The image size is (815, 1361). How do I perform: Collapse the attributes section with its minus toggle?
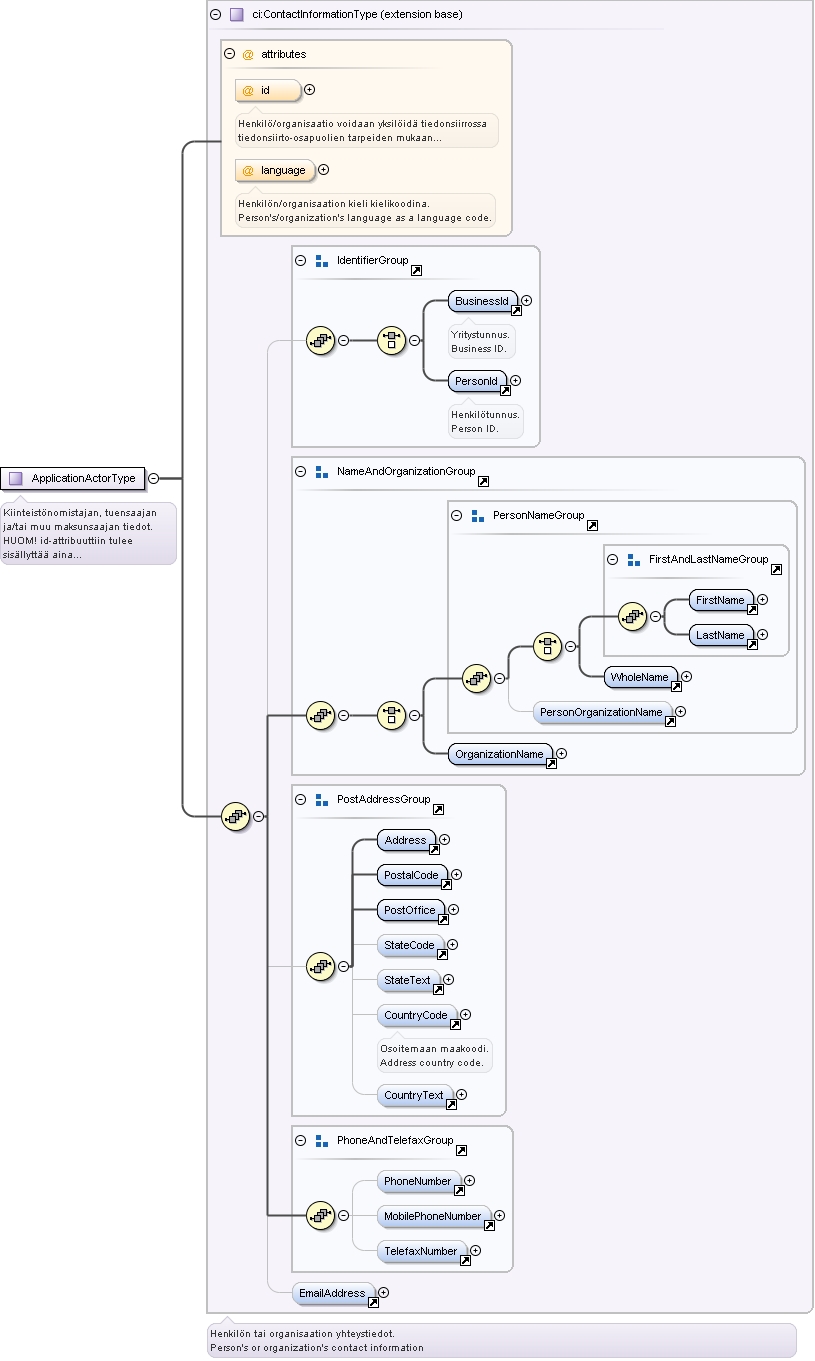tap(229, 54)
